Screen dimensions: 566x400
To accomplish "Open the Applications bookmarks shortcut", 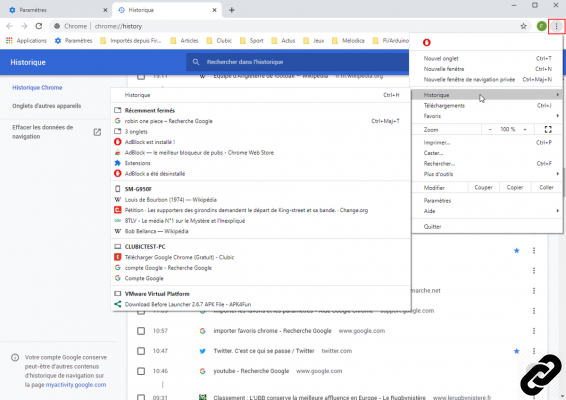I will coord(26,40).
